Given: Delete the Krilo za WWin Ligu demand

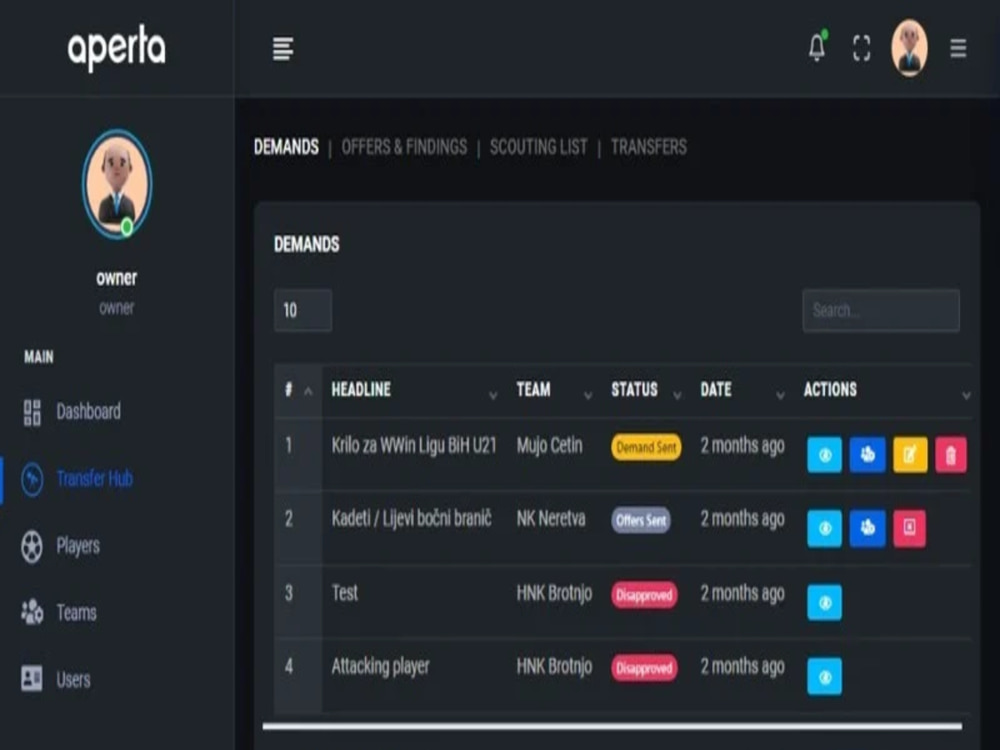Looking at the screenshot, I should point(951,455).
